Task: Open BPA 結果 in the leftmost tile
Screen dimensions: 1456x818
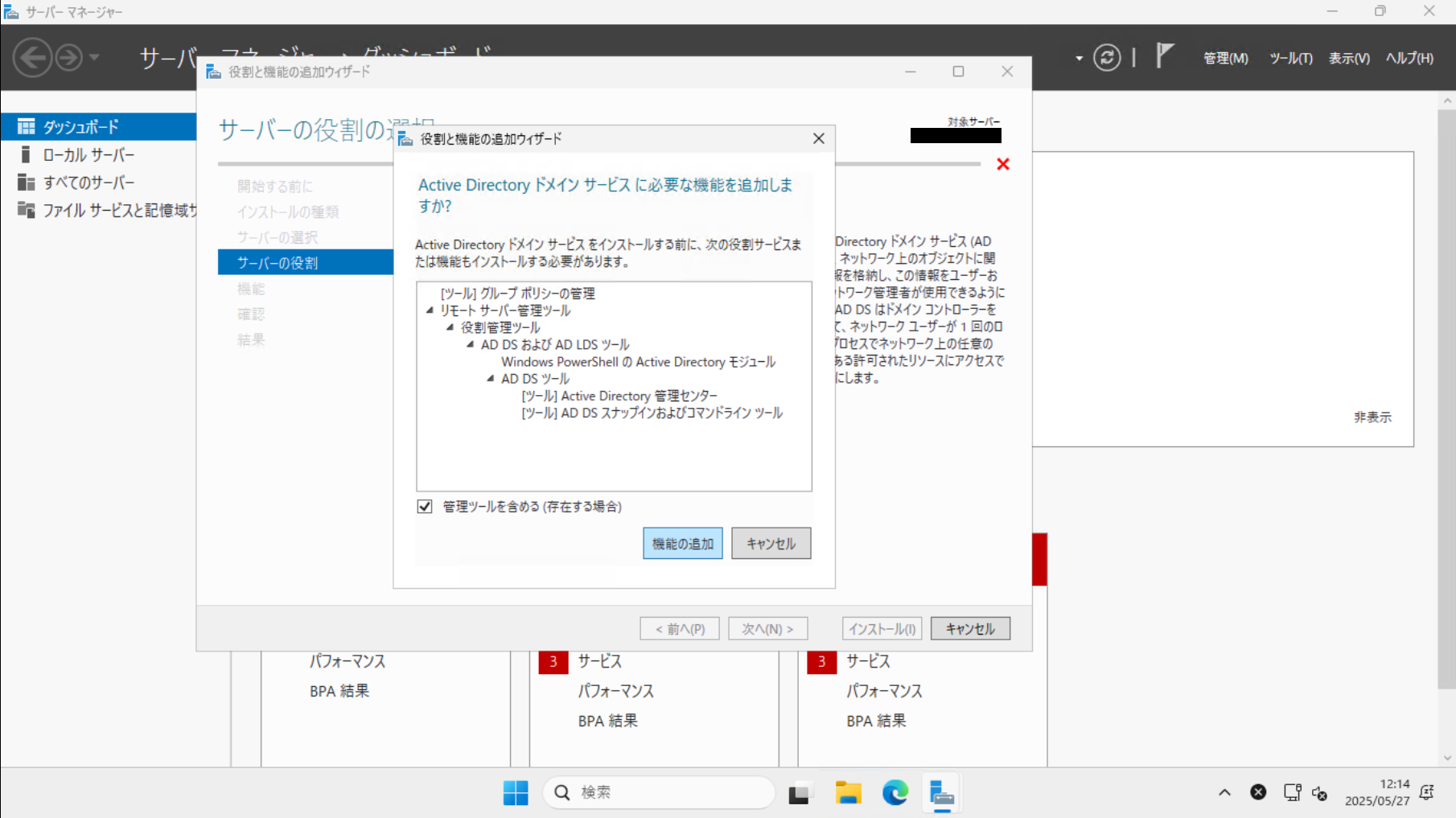Action: coord(339,691)
